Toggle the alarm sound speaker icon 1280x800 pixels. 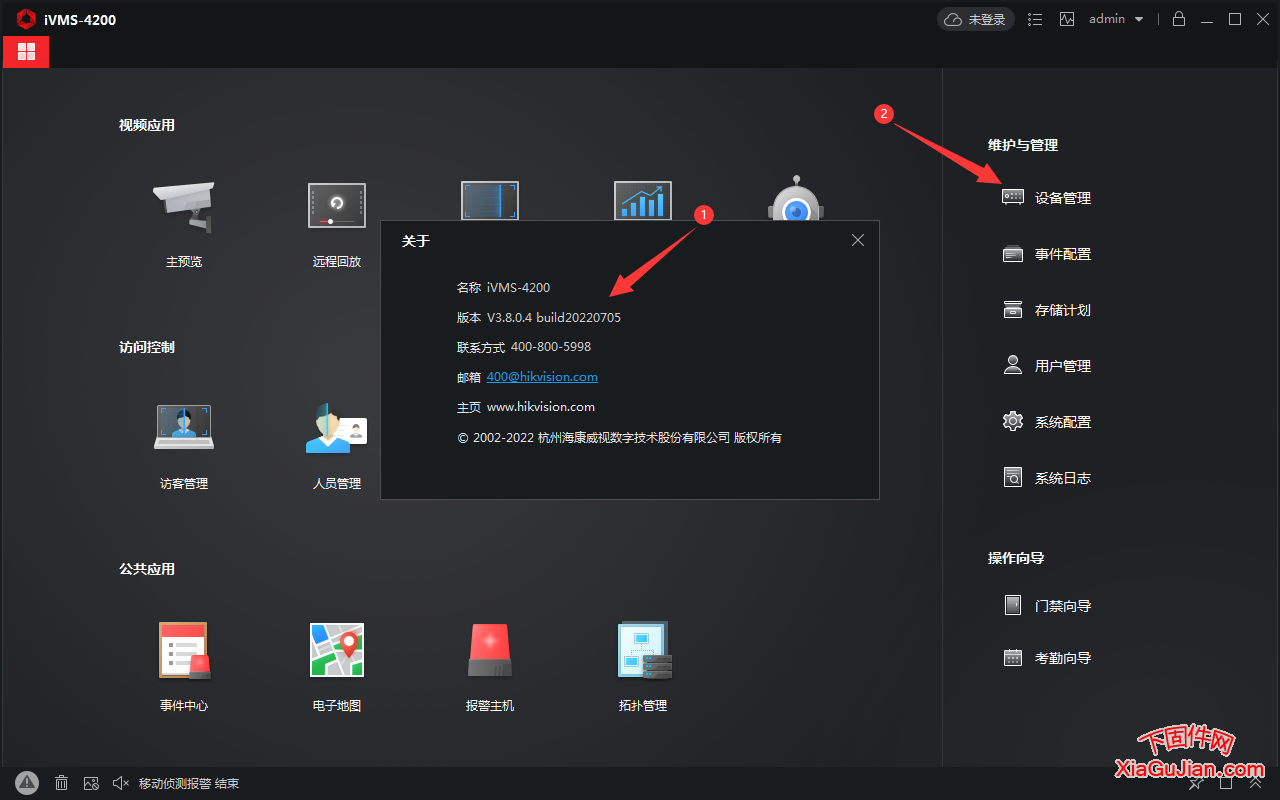coord(121,783)
